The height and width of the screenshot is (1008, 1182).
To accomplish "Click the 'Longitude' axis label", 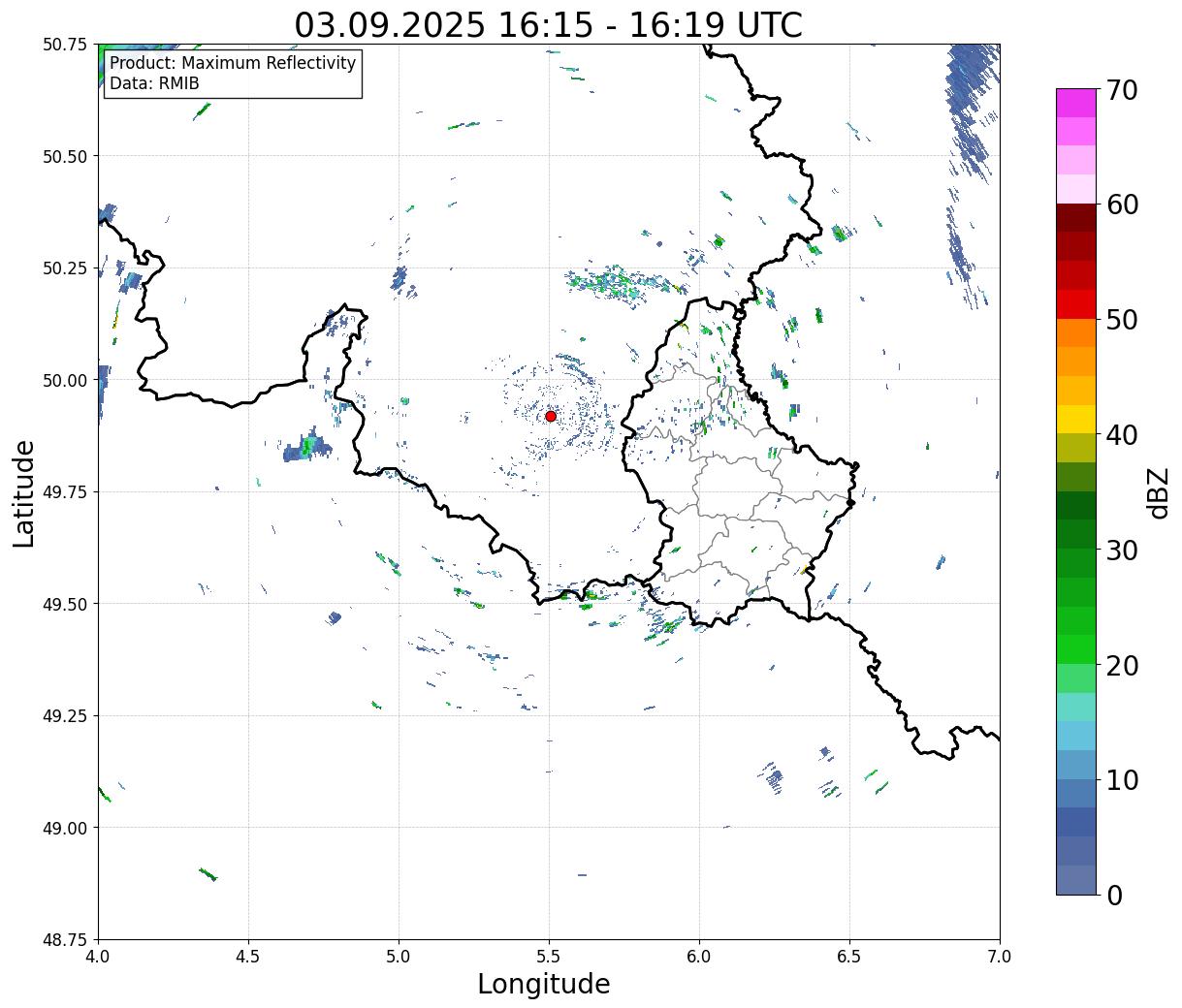I will coord(544,984).
